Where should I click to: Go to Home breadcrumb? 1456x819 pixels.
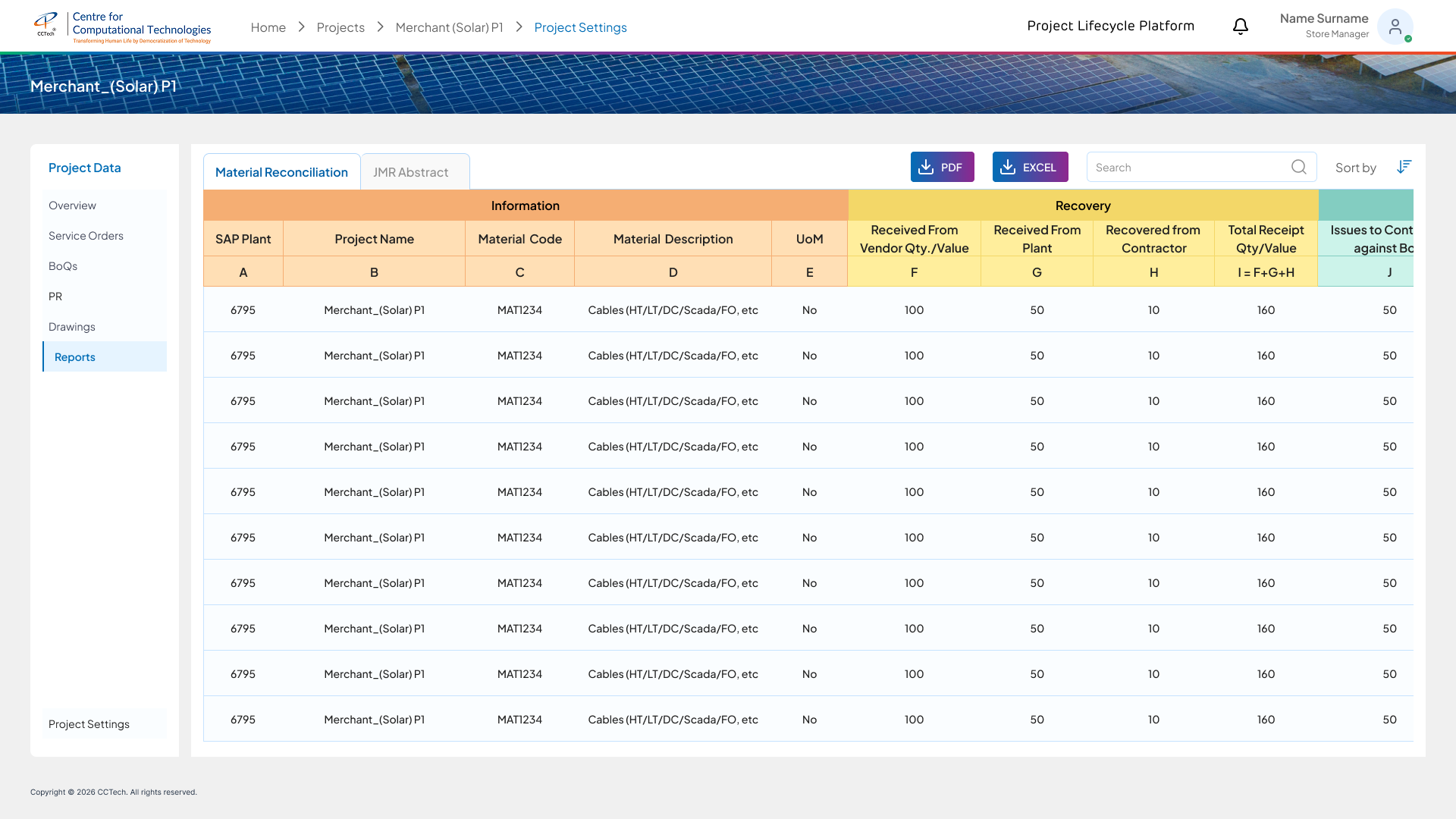pos(268,27)
